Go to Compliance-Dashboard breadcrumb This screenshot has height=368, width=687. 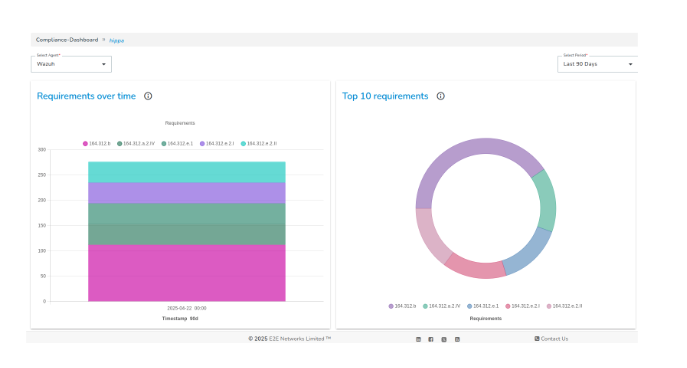[67, 40]
